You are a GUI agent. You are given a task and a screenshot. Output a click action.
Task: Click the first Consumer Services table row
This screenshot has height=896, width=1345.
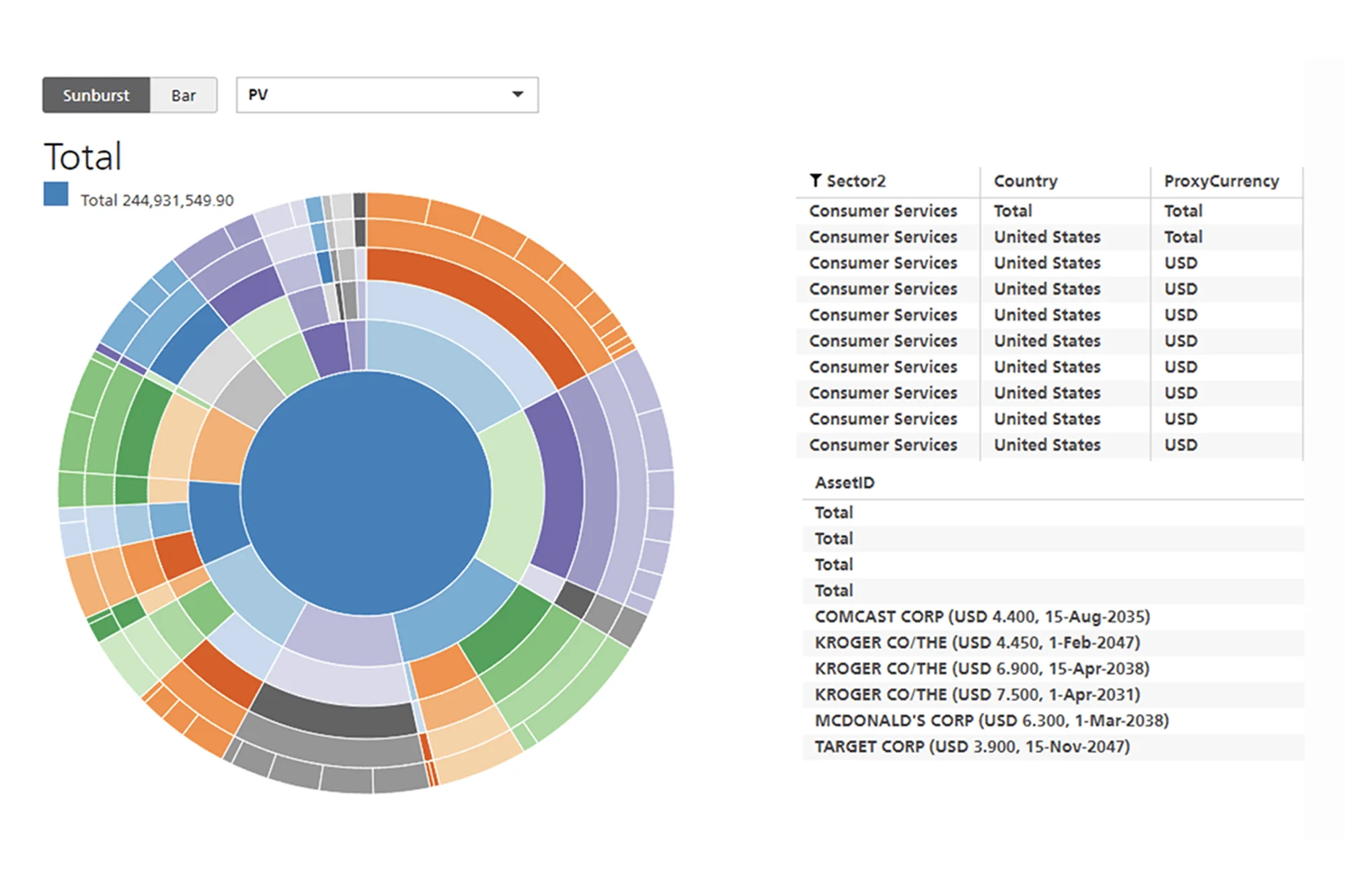click(x=882, y=211)
